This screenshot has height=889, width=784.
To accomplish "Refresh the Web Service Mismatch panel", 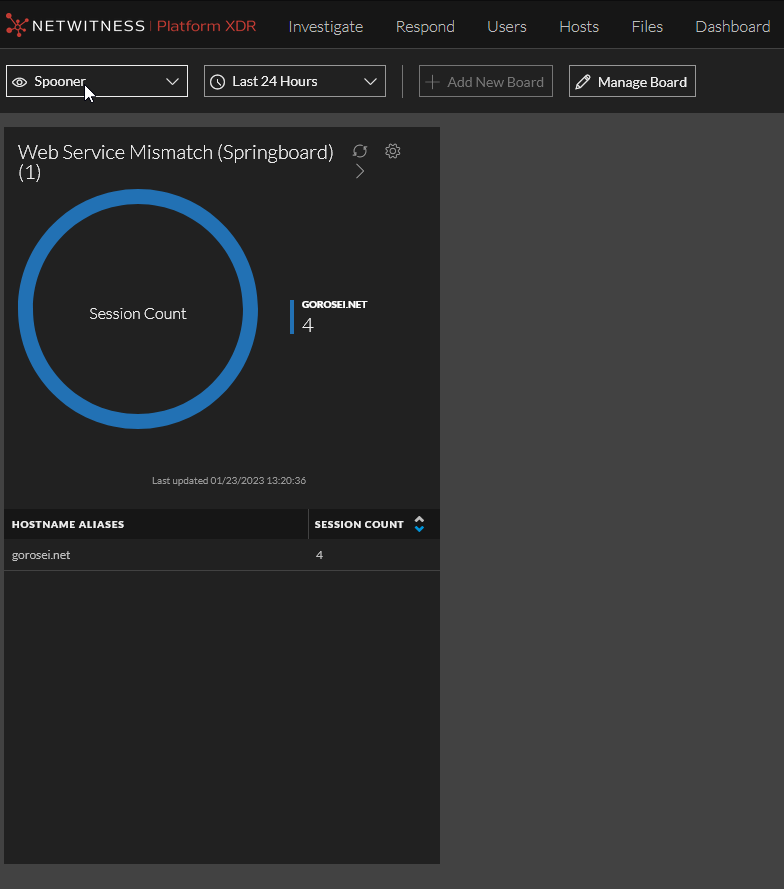I will click(360, 151).
